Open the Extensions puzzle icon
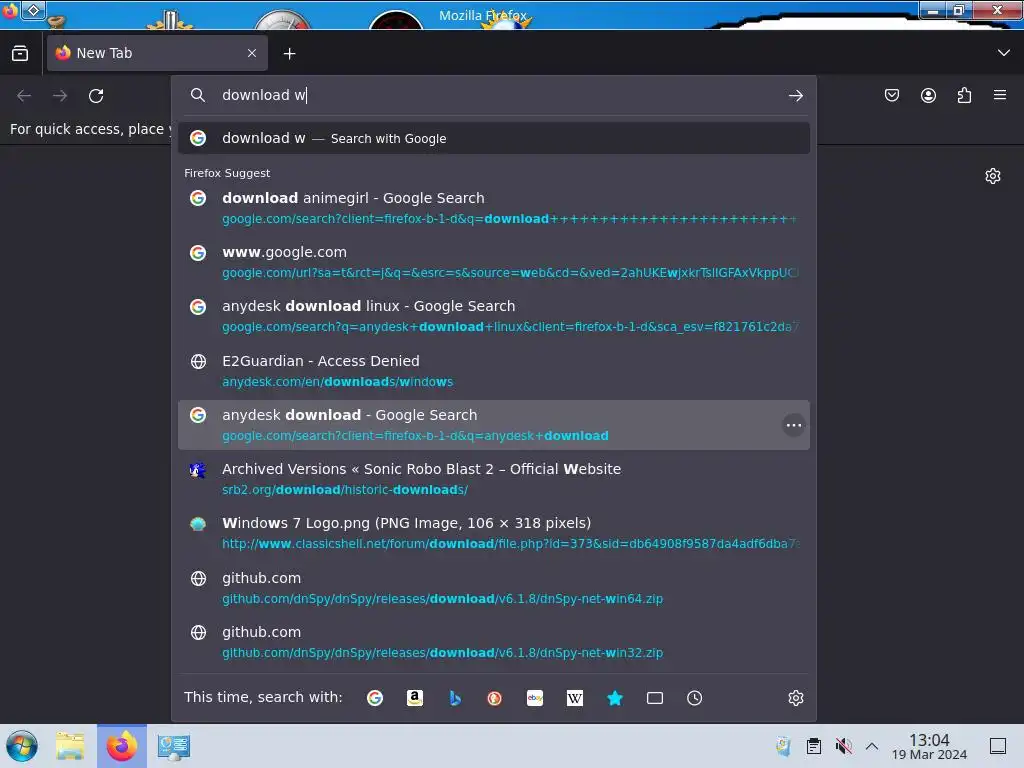The width and height of the screenshot is (1024, 768). [964, 95]
